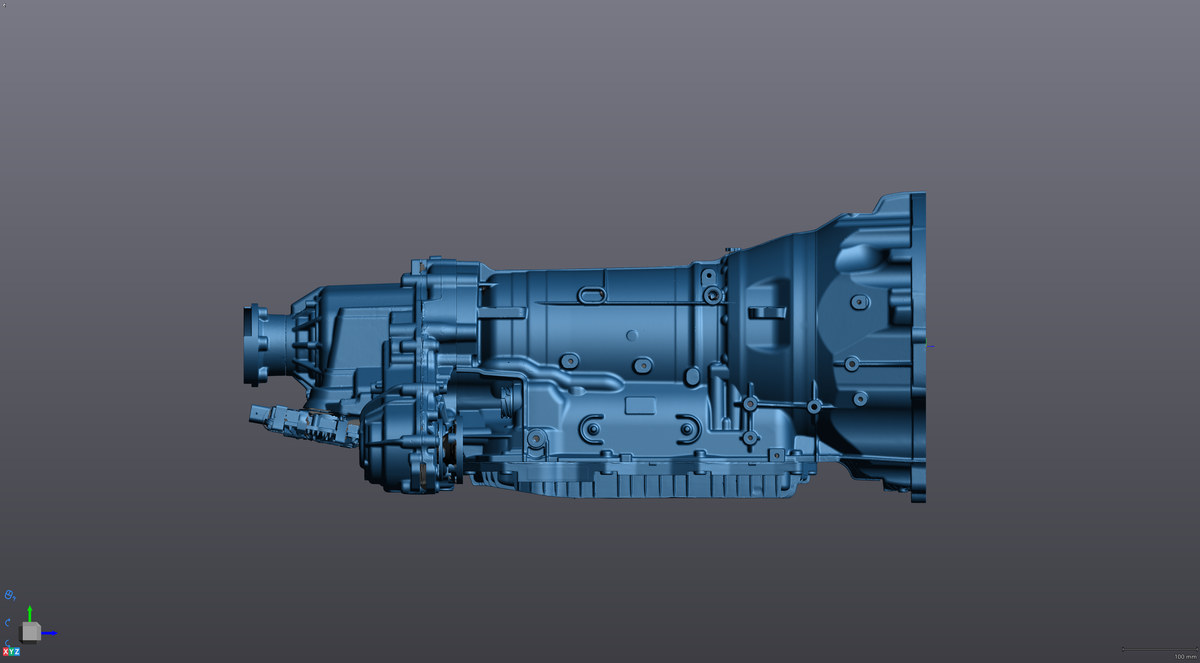
Task: Click the 100 mm scale bar label
Action: (x=1184, y=656)
